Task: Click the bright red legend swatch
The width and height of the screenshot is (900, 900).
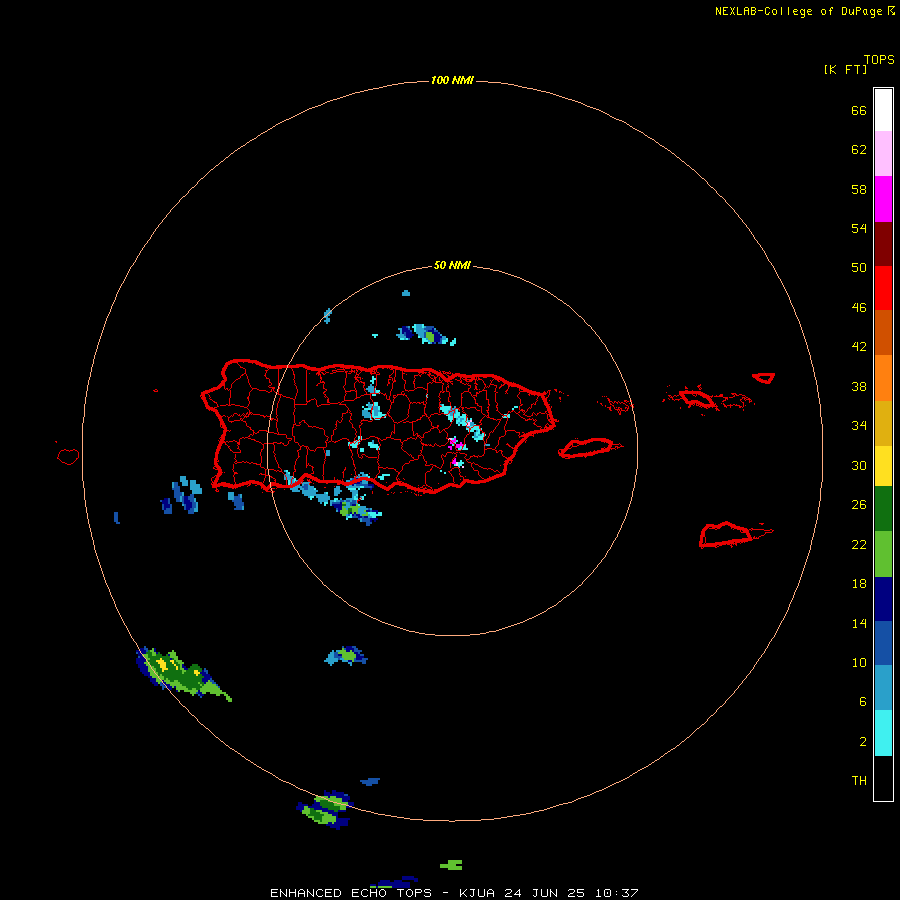Action: pos(883,288)
